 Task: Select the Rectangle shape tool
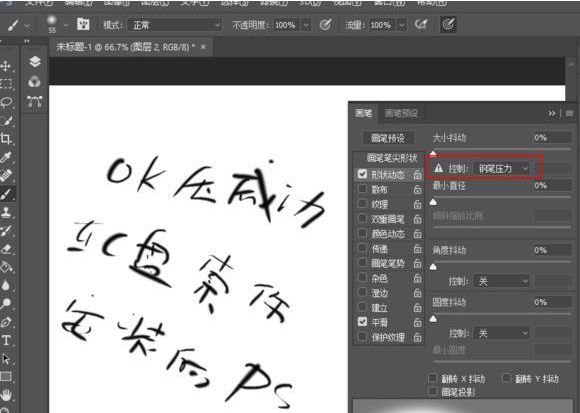(6, 377)
